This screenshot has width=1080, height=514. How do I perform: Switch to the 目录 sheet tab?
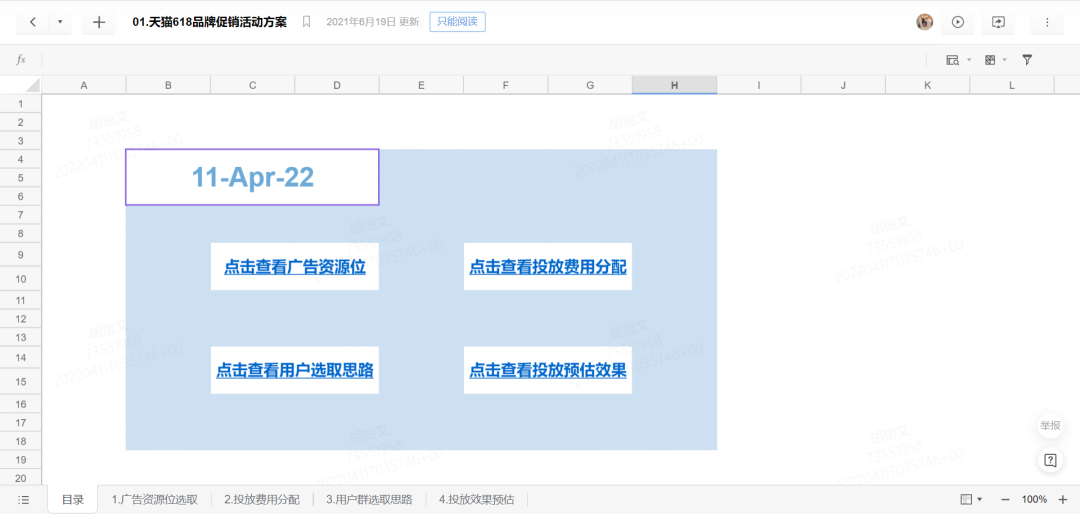pos(73,500)
